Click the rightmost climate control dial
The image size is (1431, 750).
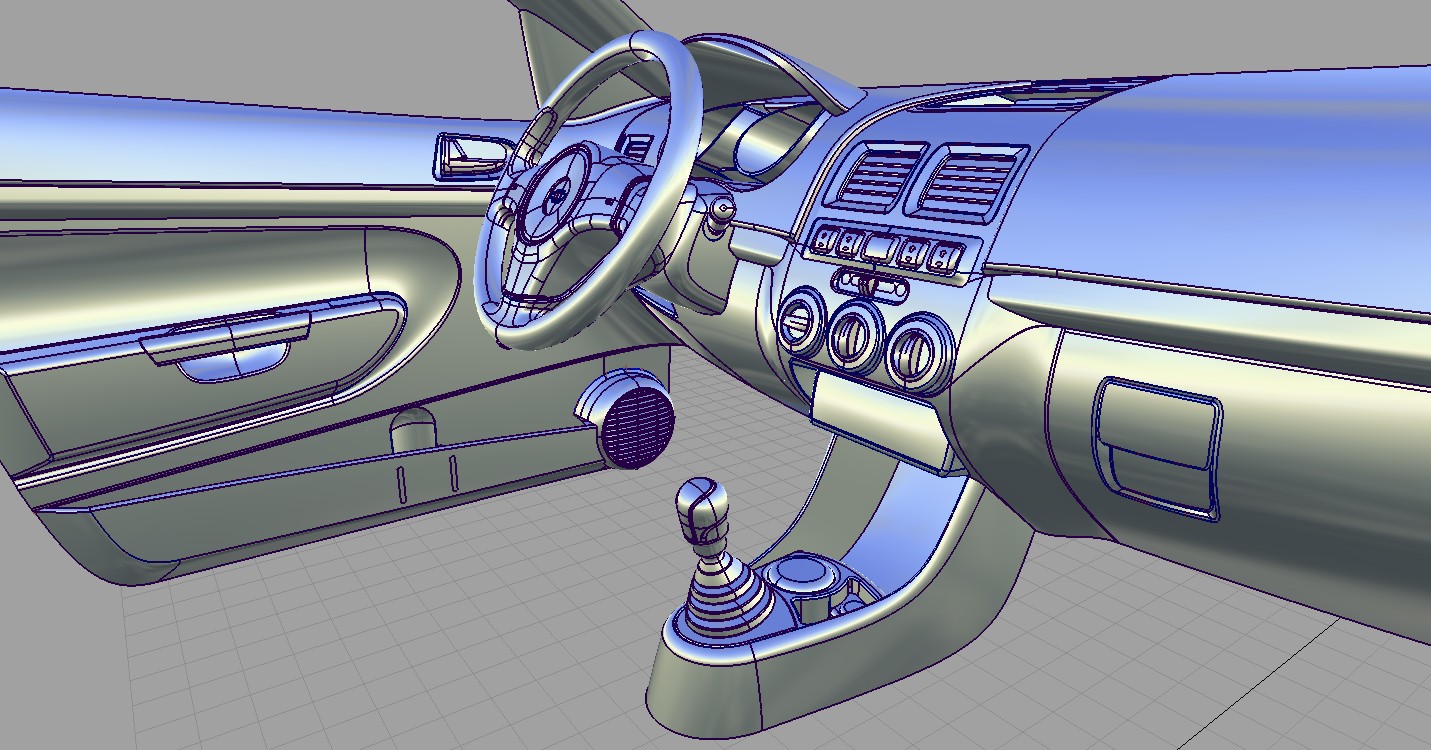[x=916, y=350]
